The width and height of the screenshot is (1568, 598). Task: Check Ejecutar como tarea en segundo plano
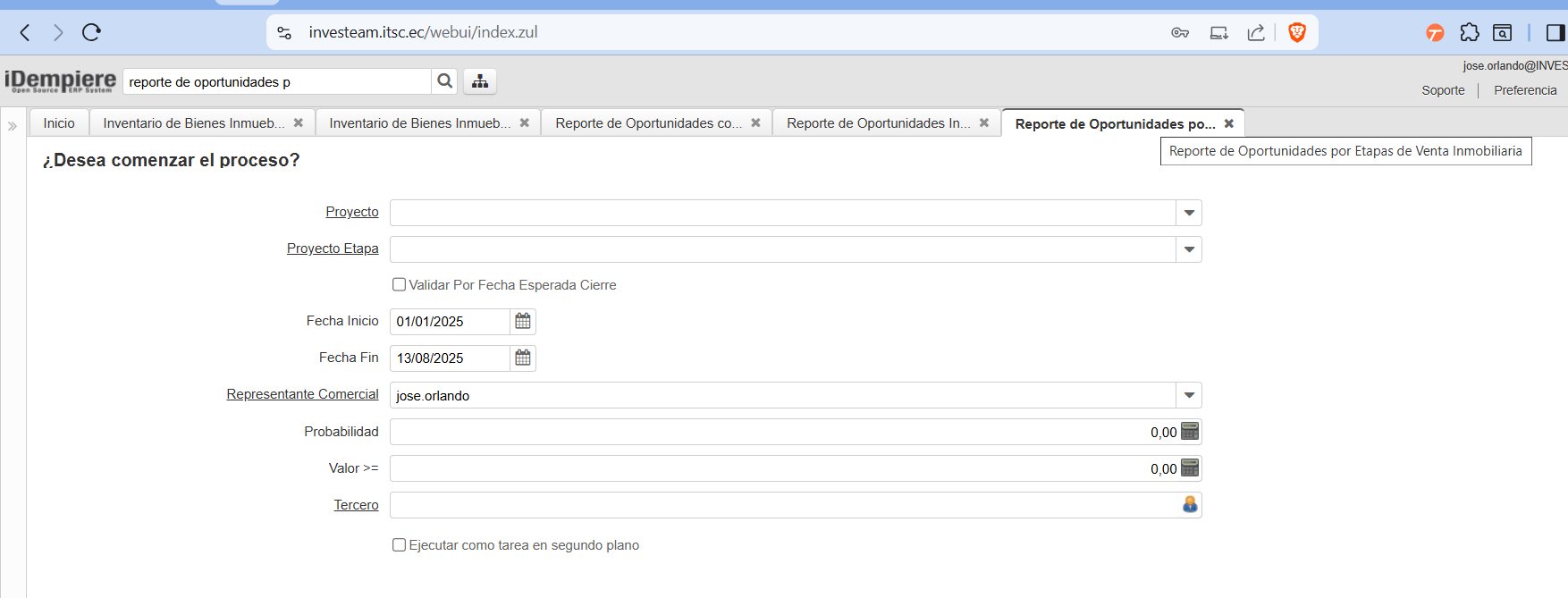(x=400, y=544)
